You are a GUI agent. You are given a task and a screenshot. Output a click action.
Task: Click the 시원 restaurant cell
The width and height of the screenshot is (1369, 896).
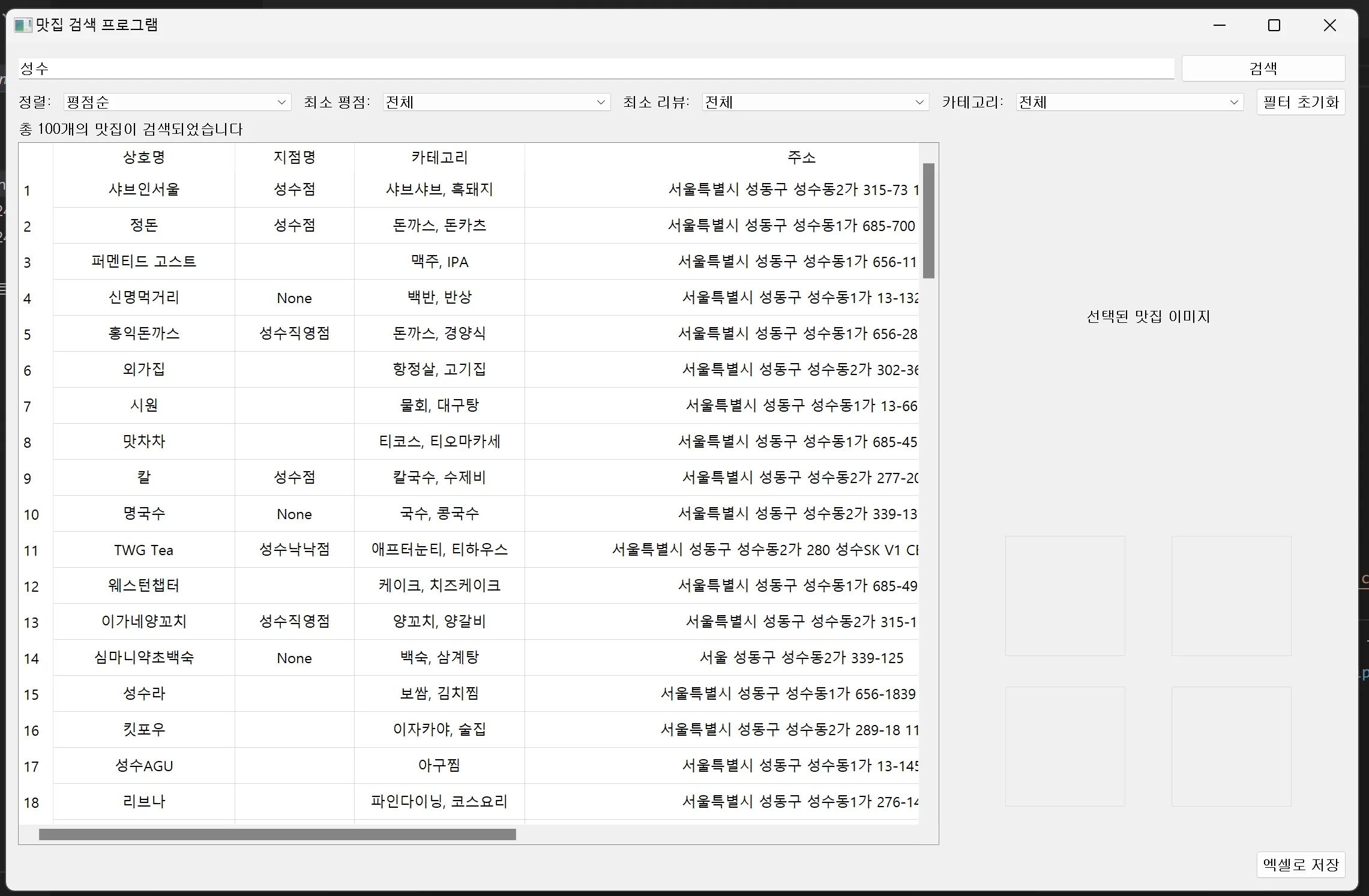[x=144, y=406]
